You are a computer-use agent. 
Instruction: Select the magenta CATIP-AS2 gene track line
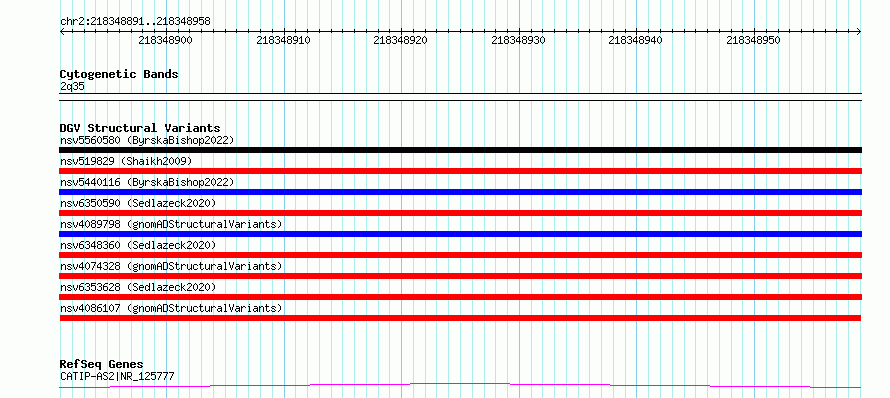tap(460, 386)
